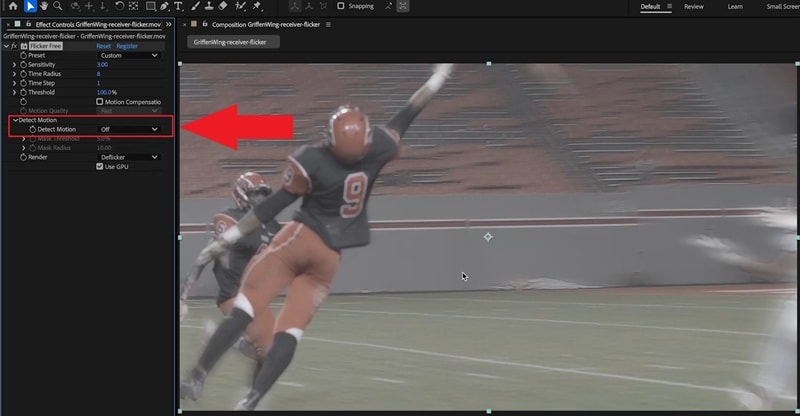Viewport: 800px width, 416px height.
Task: Select the Puppet Pin tool
Action: coord(257,6)
